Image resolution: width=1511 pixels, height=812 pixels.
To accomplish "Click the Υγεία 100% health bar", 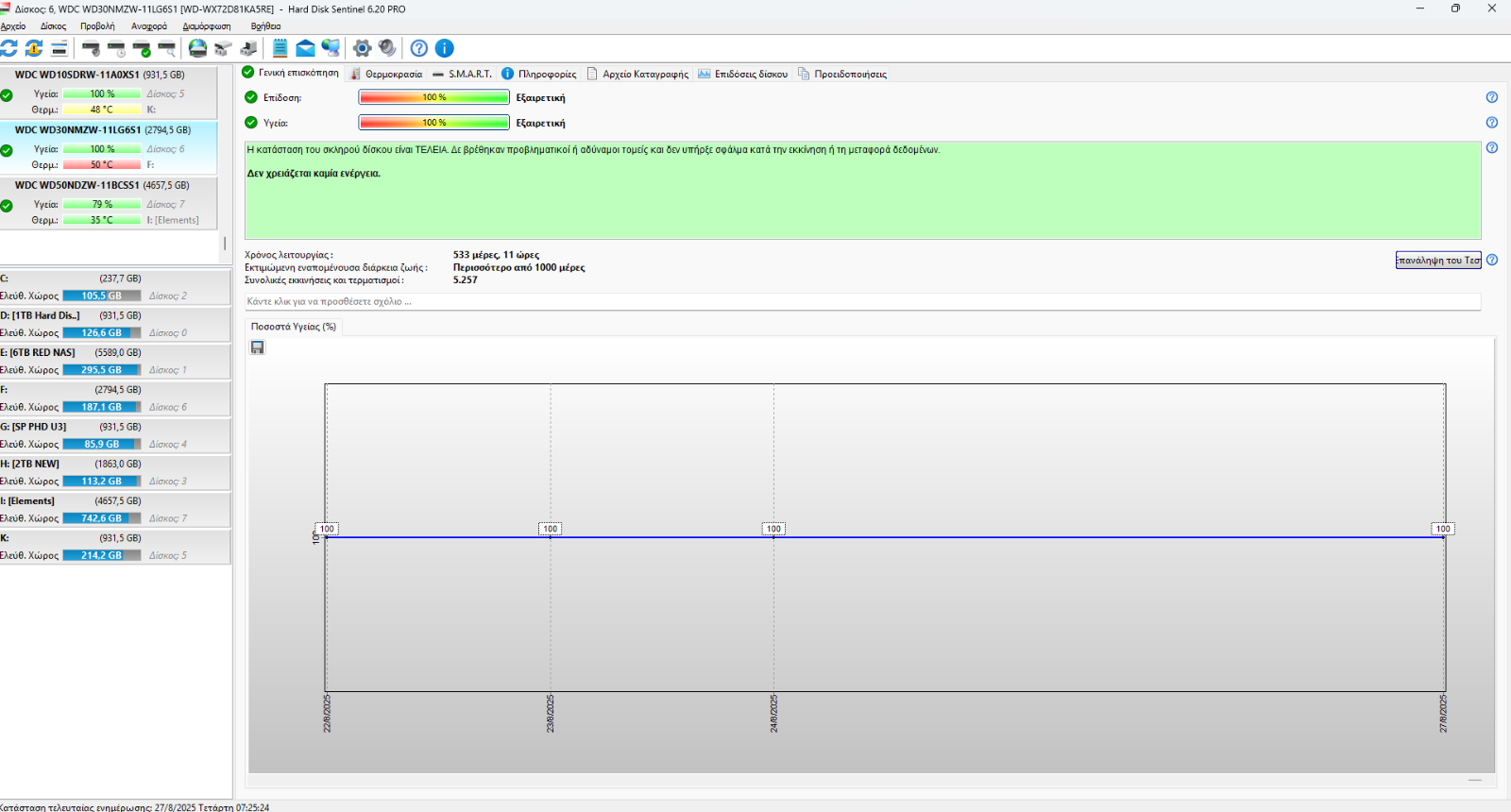I will 434,123.
